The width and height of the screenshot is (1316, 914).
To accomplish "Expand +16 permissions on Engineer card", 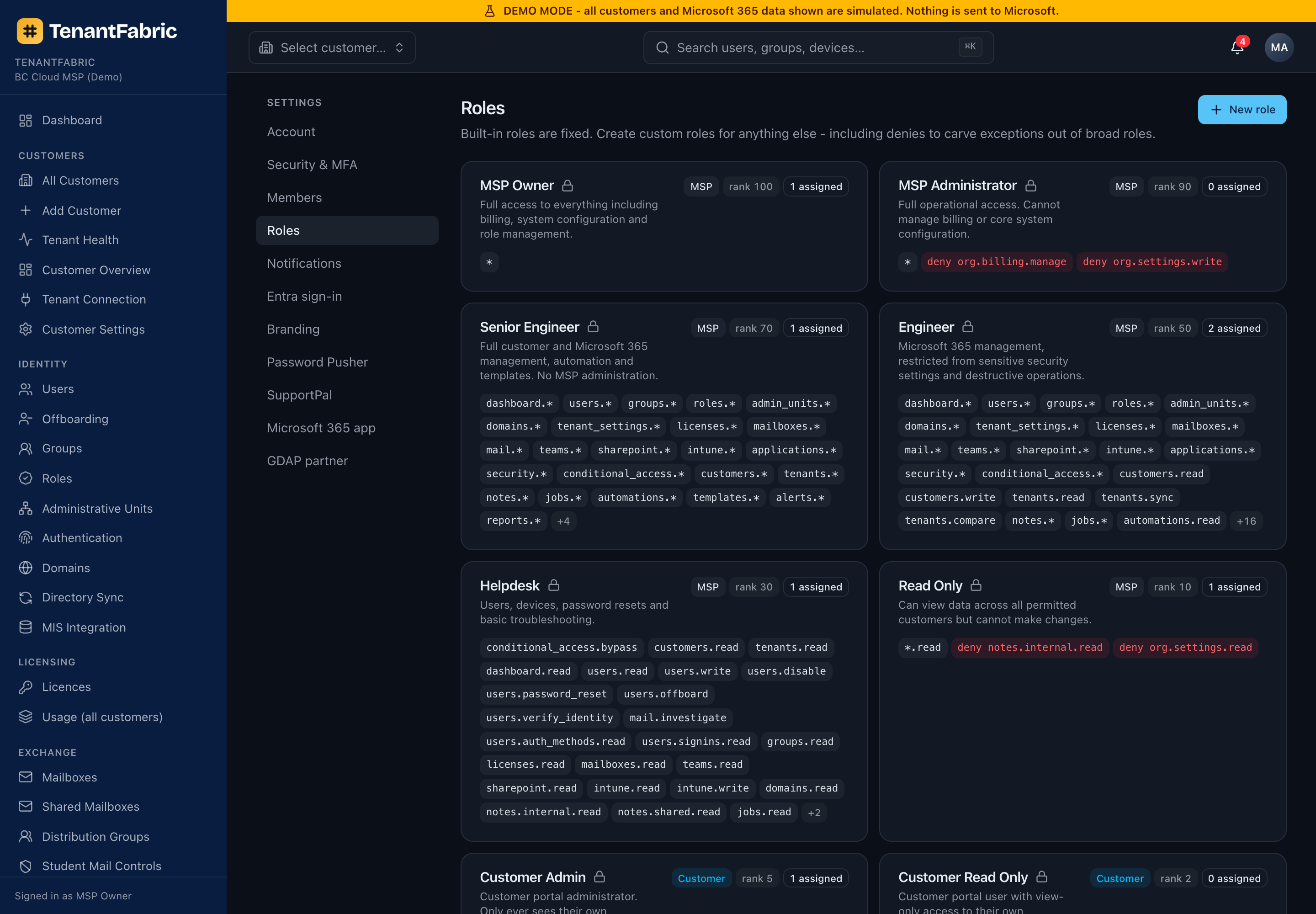I will pyautogui.click(x=1246, y=521).
